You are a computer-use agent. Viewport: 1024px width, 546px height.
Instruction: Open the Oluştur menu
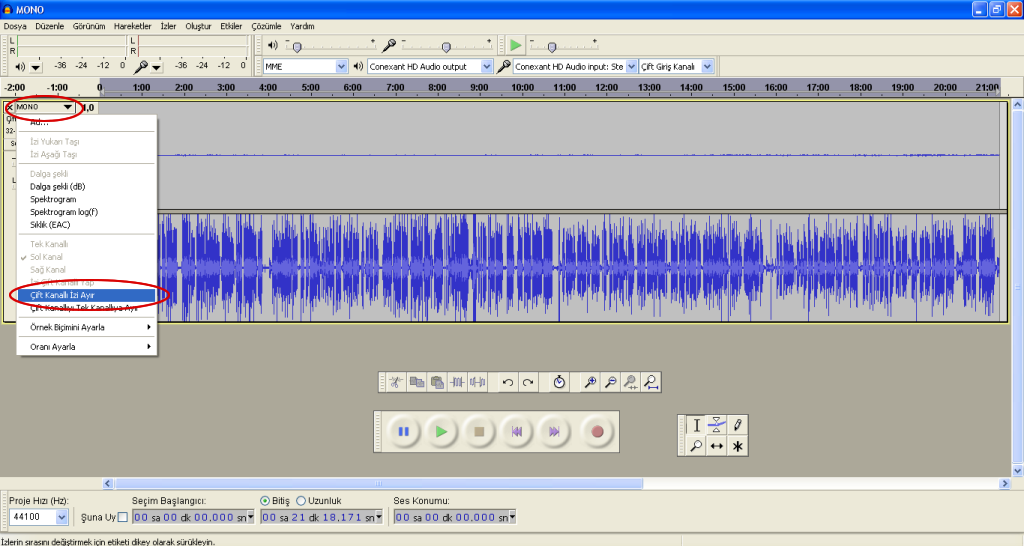pyautogui.click(x=199, y=26)
